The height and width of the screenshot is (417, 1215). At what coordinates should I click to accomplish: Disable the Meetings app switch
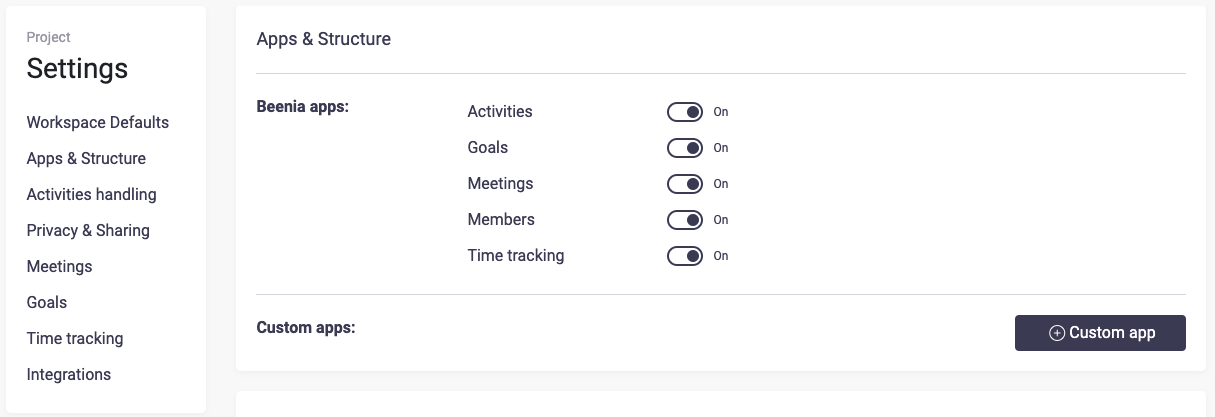685,184
